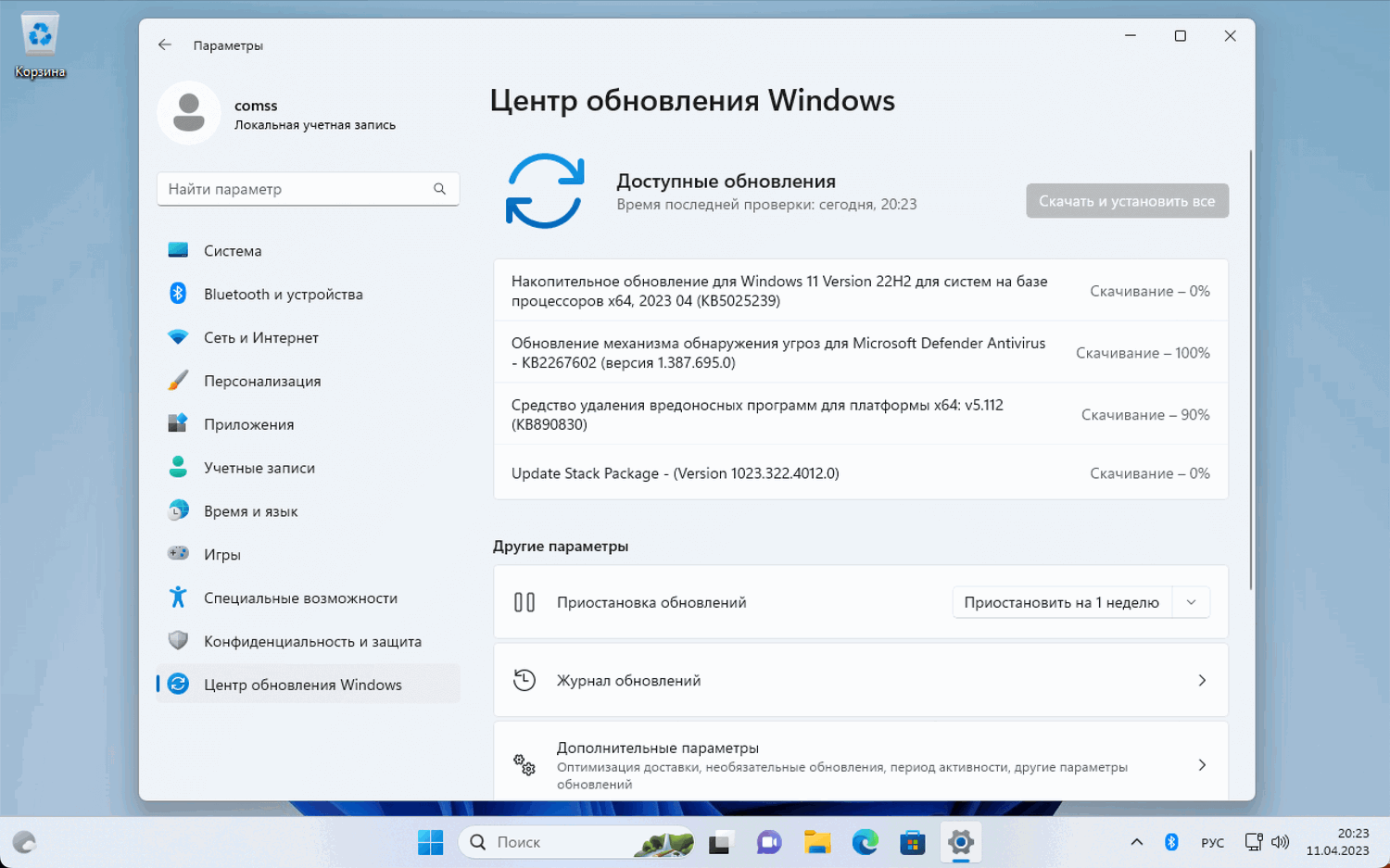
Task: Click the Settings window vertical scrollbar
Action: coord(1251,369)
